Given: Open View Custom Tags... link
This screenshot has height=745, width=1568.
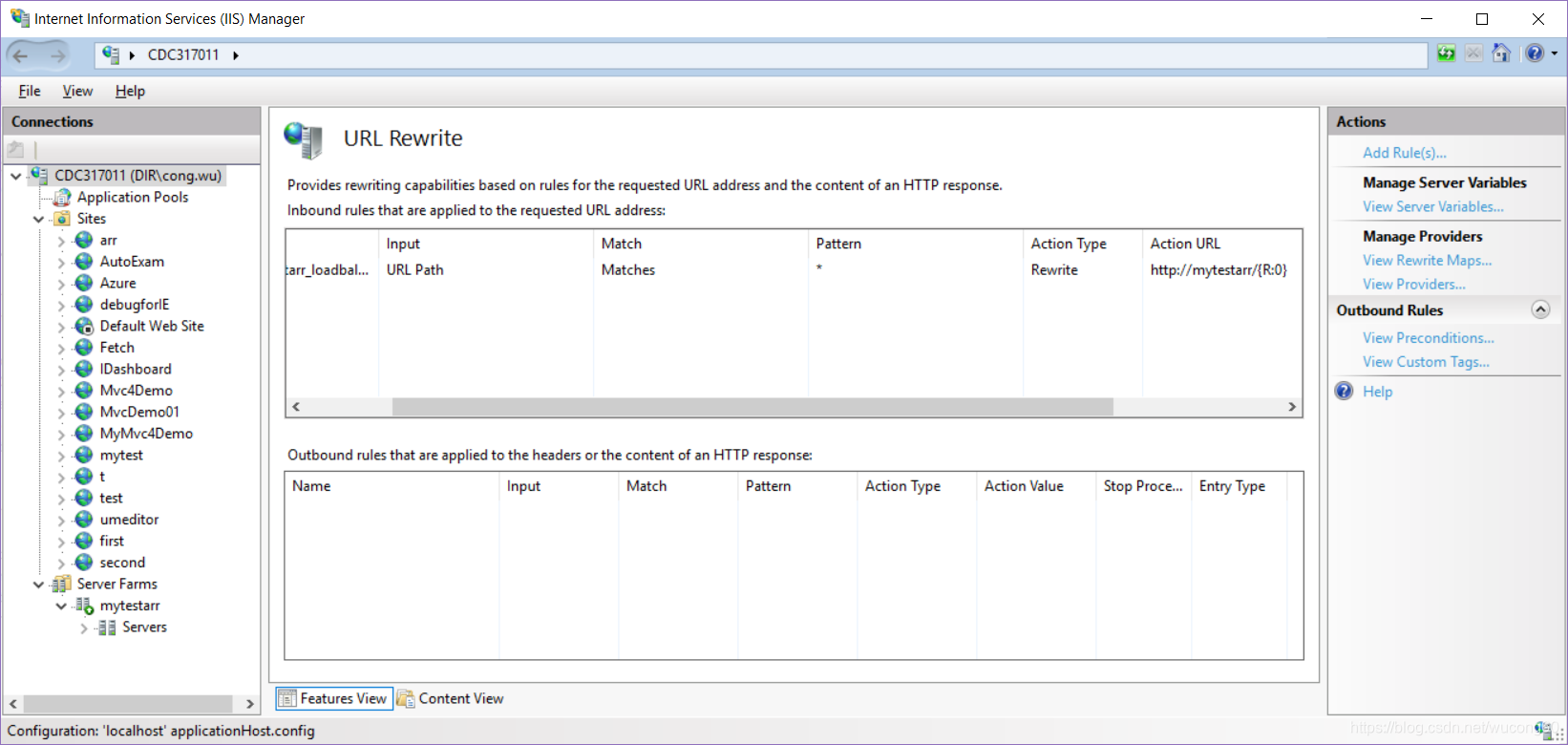Looking at the screenshot, I should [1427, 362].
